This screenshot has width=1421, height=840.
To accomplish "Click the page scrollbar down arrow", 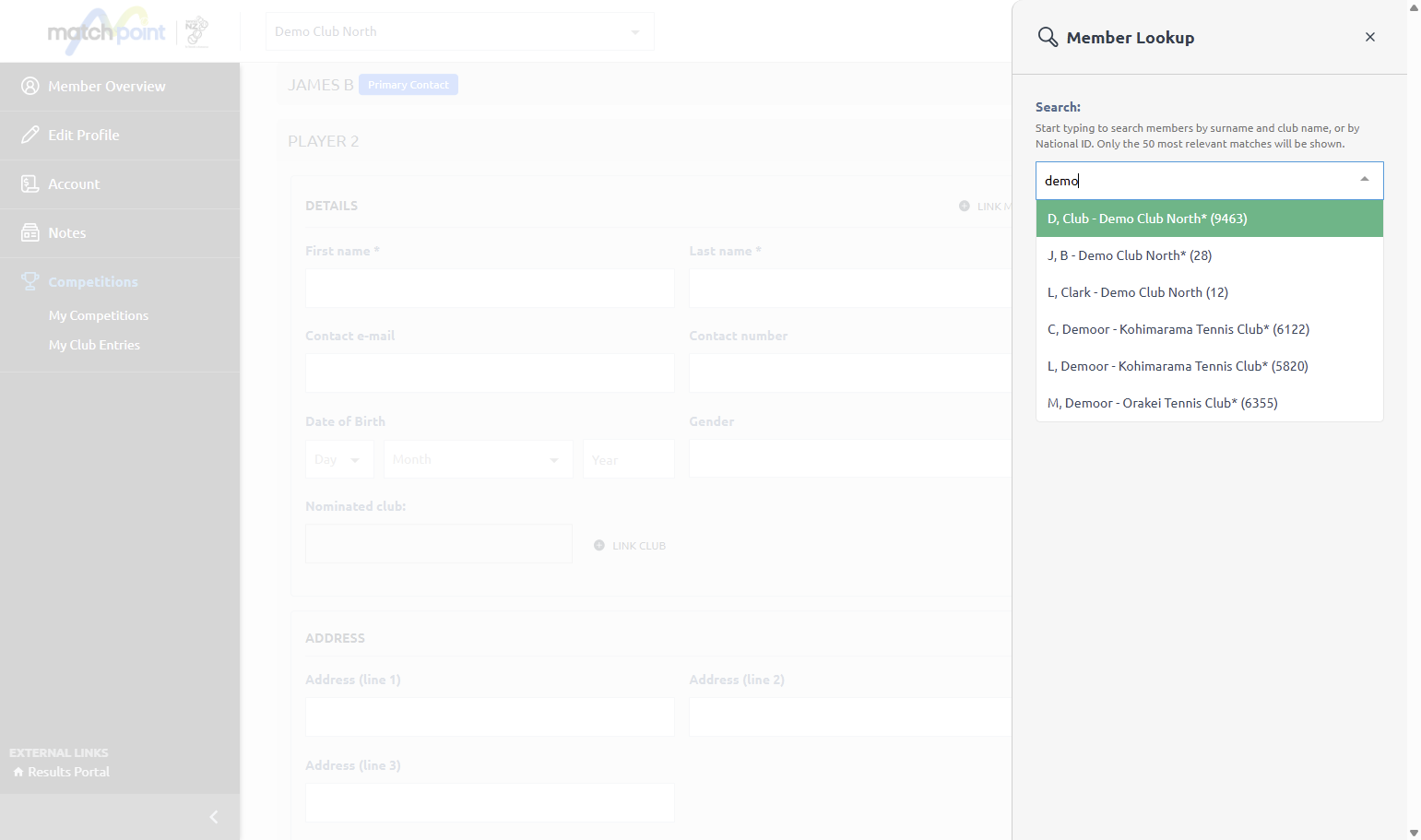I will click(x=1414, y=833).
